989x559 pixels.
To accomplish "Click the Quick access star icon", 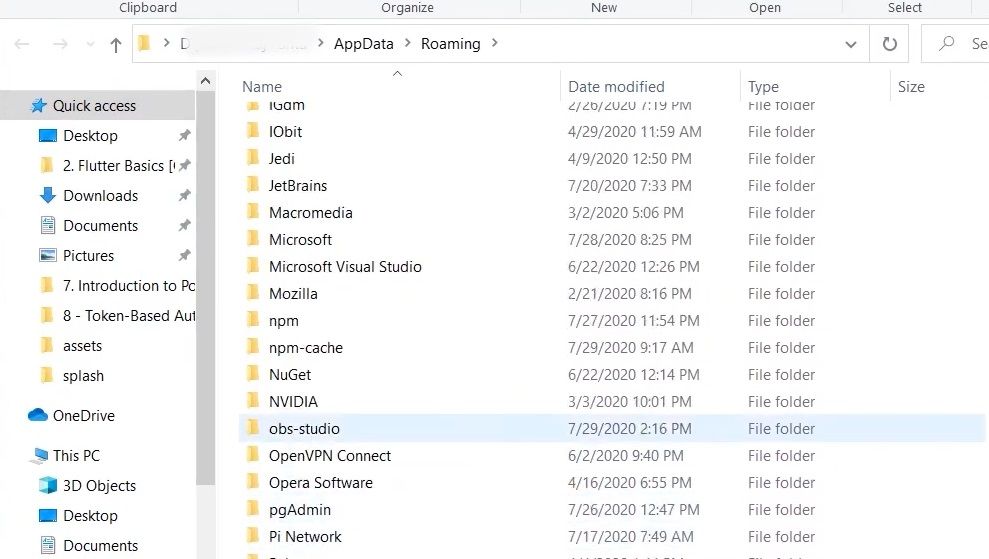I will point(38,105).
